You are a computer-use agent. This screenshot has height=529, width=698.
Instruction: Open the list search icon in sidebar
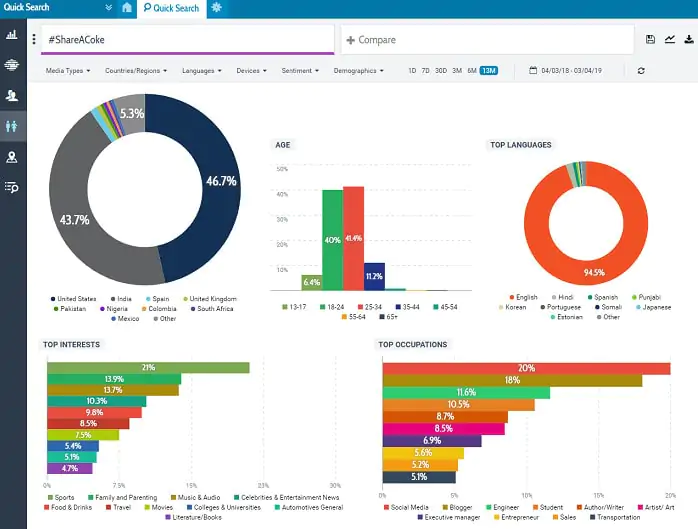(12, 187)
